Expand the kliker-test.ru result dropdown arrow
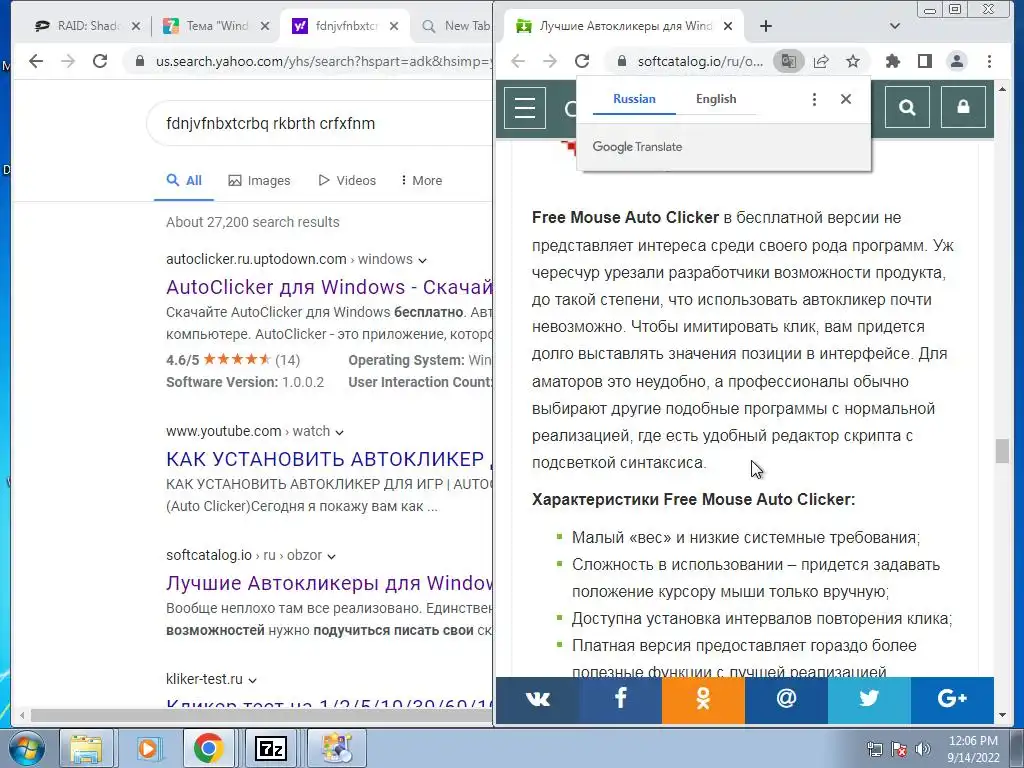Screen dimensions: 1024x768 253,680
